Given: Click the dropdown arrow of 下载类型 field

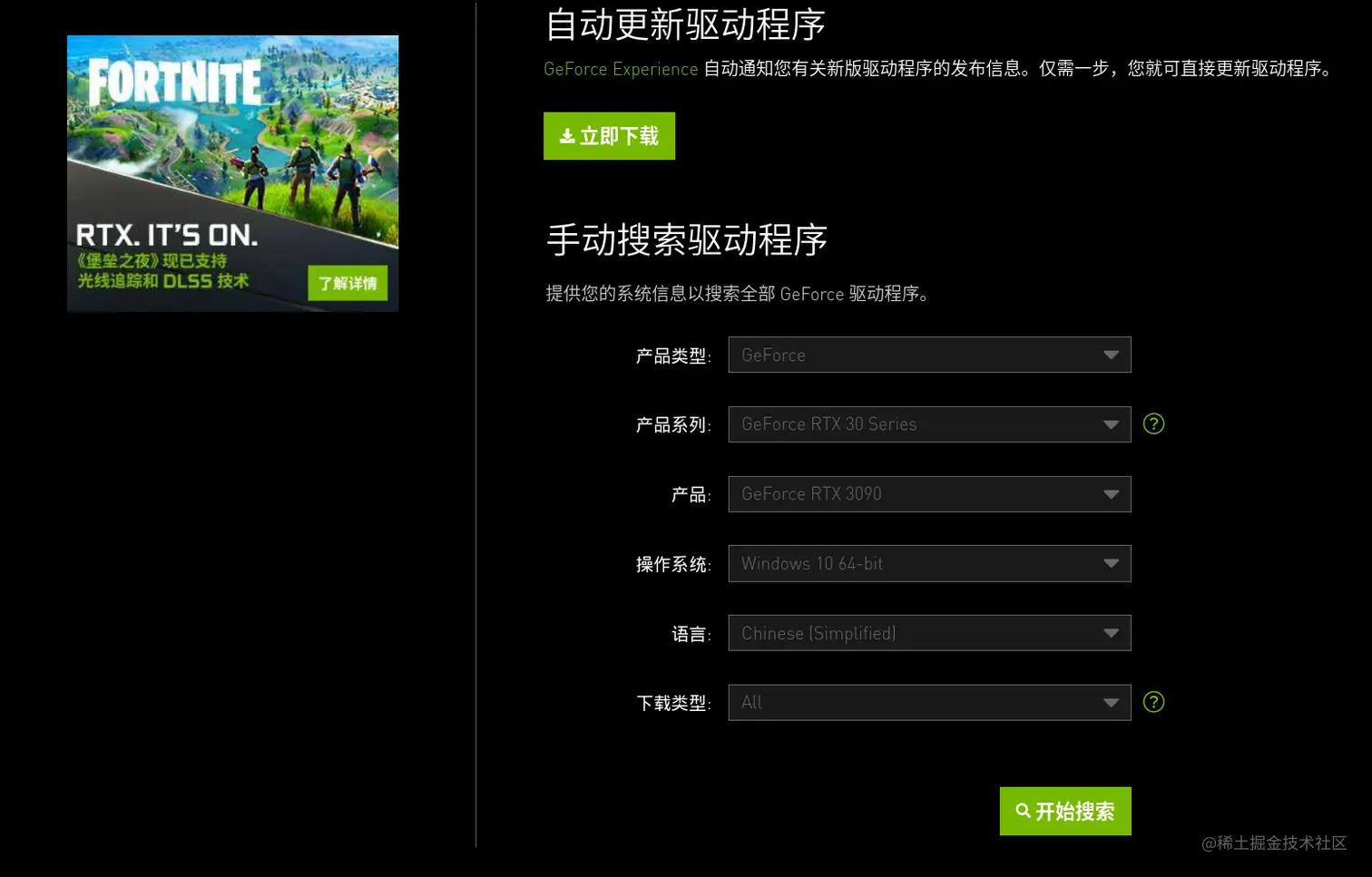Looking at the screenshot, I should tap(1111, 702).
